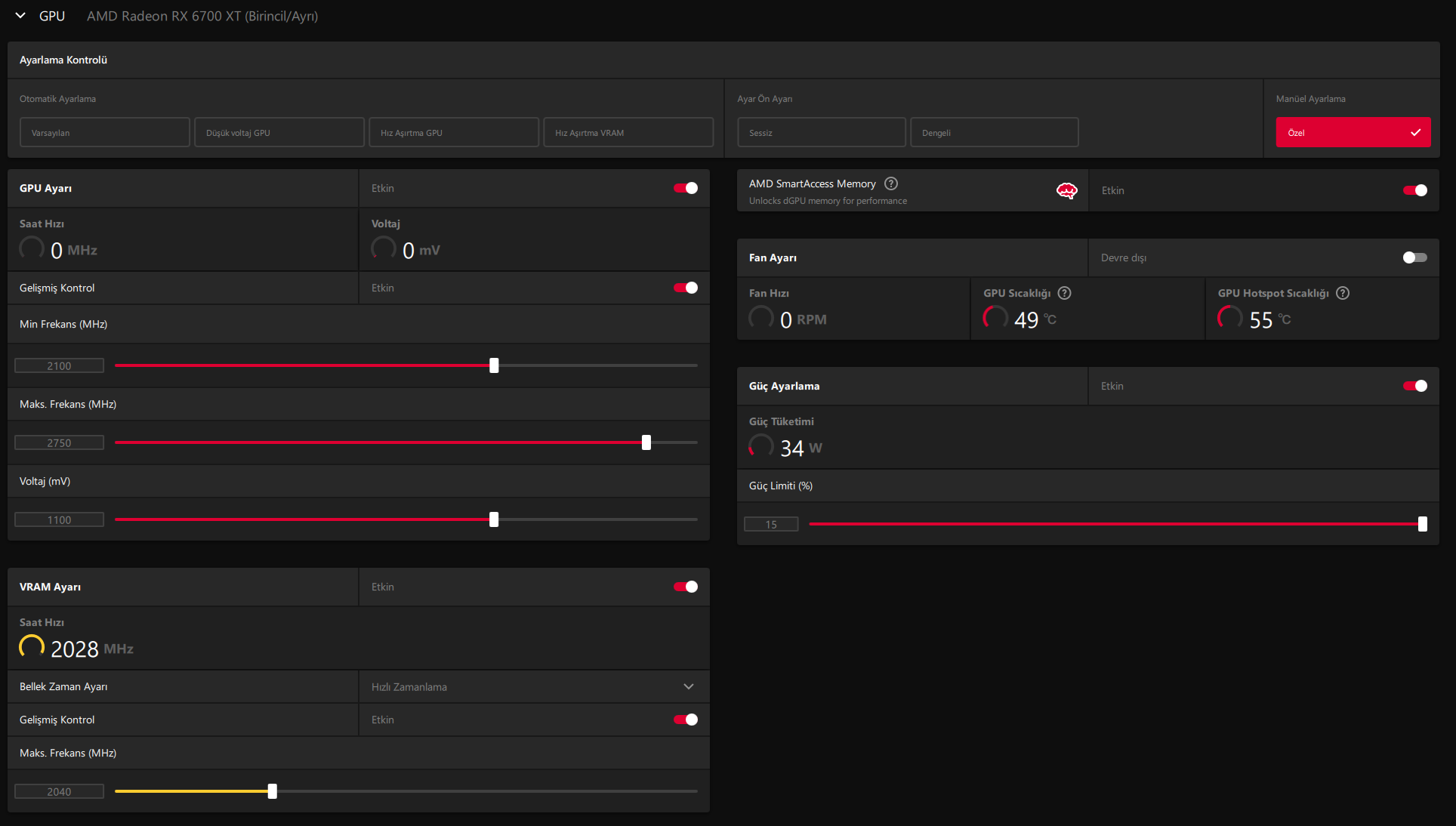The height and width of the screenshot is (826, 1456).
Task: Enable the Fan Ayarı toggle
Action: click(x=1415, y=257)
